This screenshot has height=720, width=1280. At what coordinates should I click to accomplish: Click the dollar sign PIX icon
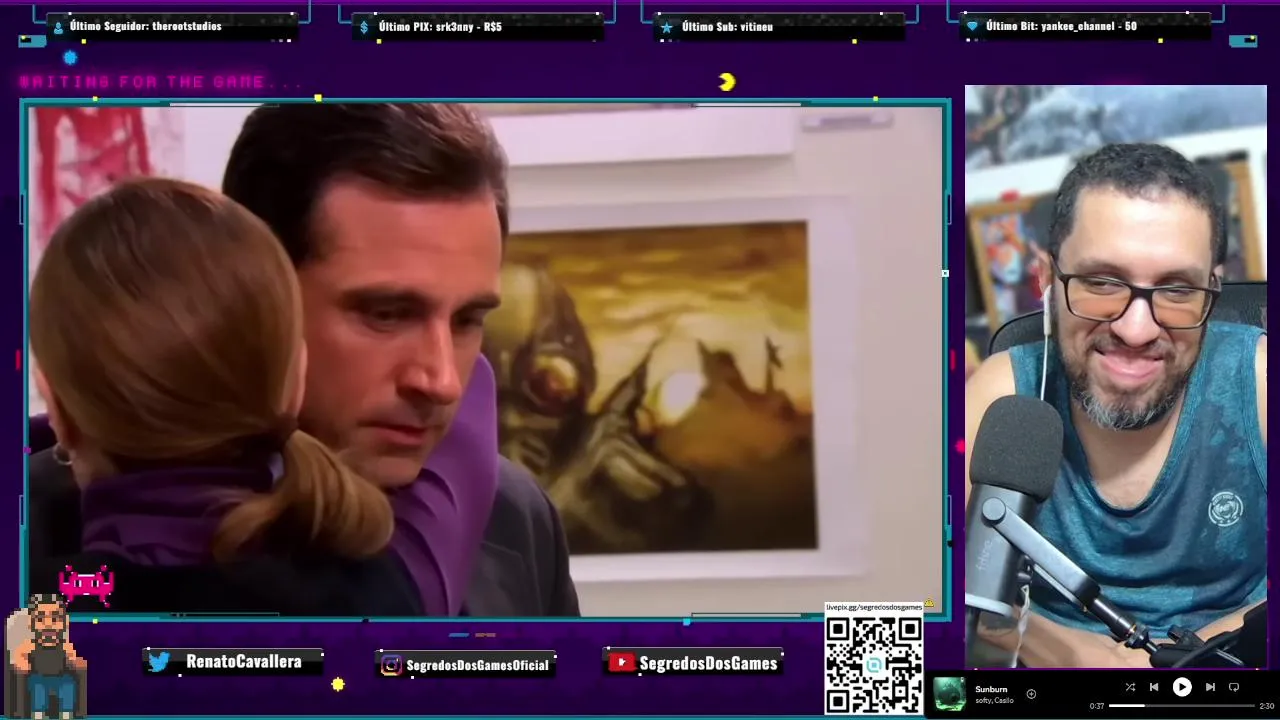(364, 27)
